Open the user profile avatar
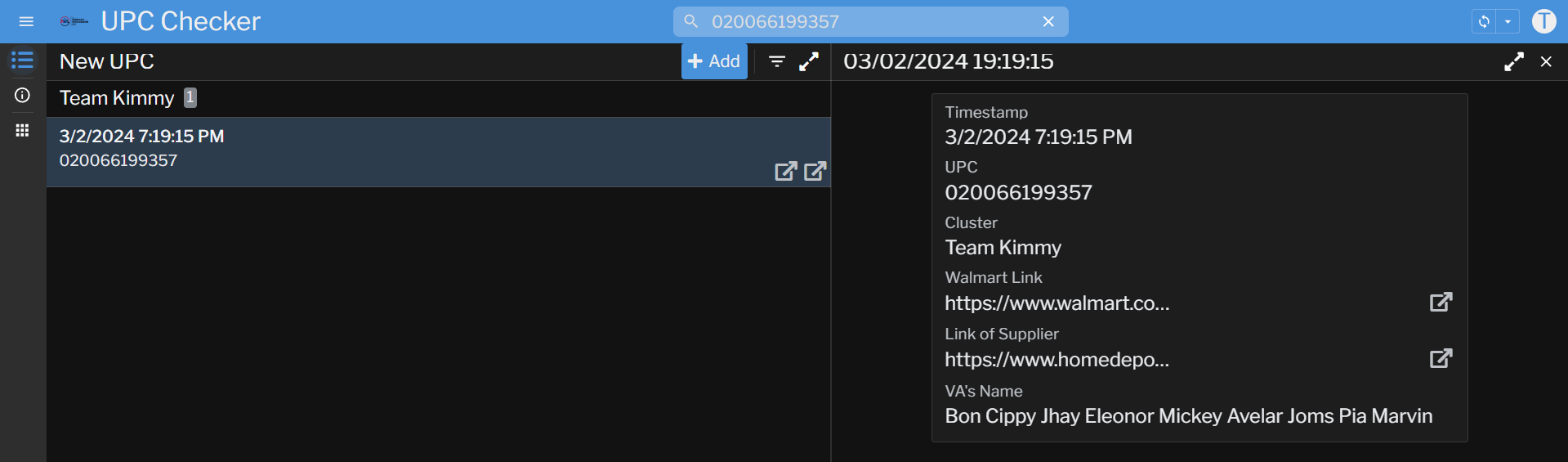The width and height of the screenshot is (1568, 462). click(x=1543, y=21)
